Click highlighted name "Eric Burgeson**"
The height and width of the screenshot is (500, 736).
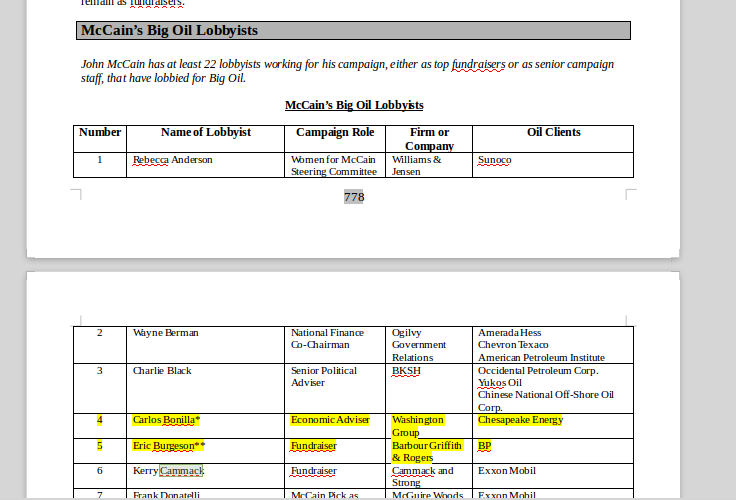(169, 446)
